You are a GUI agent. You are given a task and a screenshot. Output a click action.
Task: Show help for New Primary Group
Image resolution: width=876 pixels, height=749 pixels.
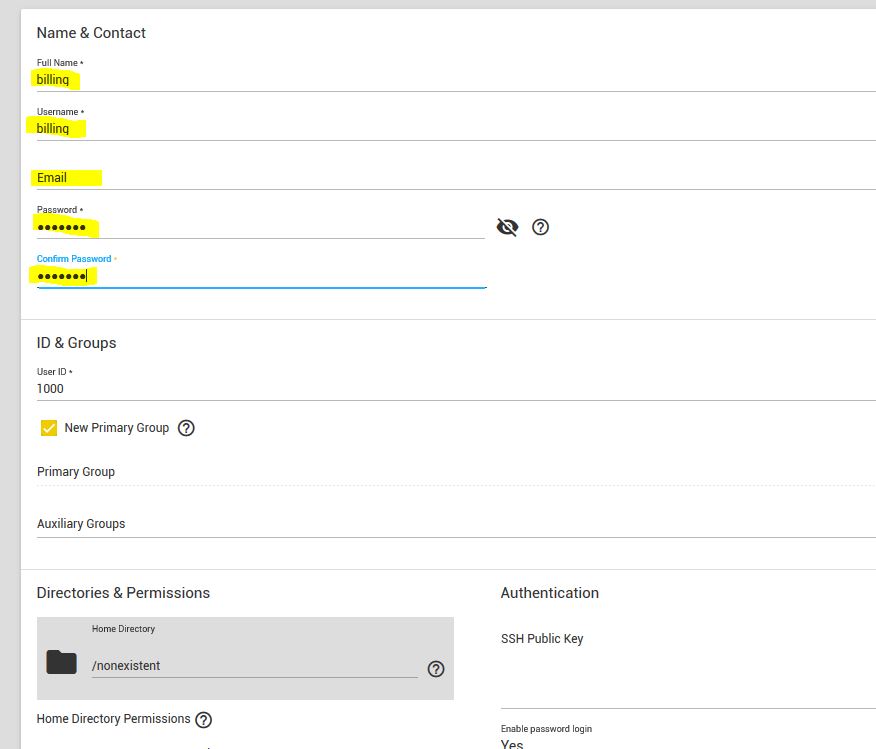[186, 428]
